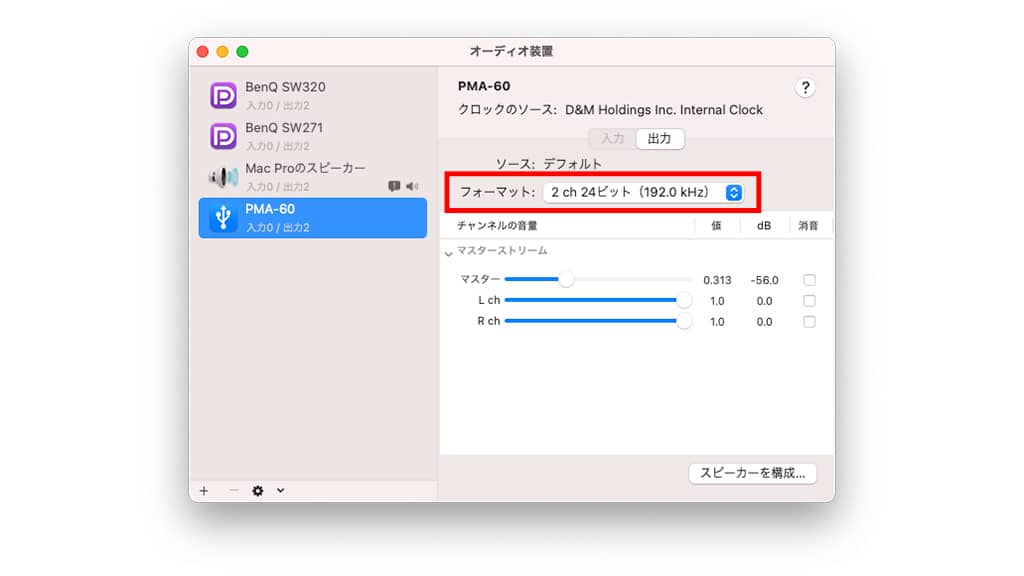
Task: Add a new audio device with plus button
Action: [204, 490]
